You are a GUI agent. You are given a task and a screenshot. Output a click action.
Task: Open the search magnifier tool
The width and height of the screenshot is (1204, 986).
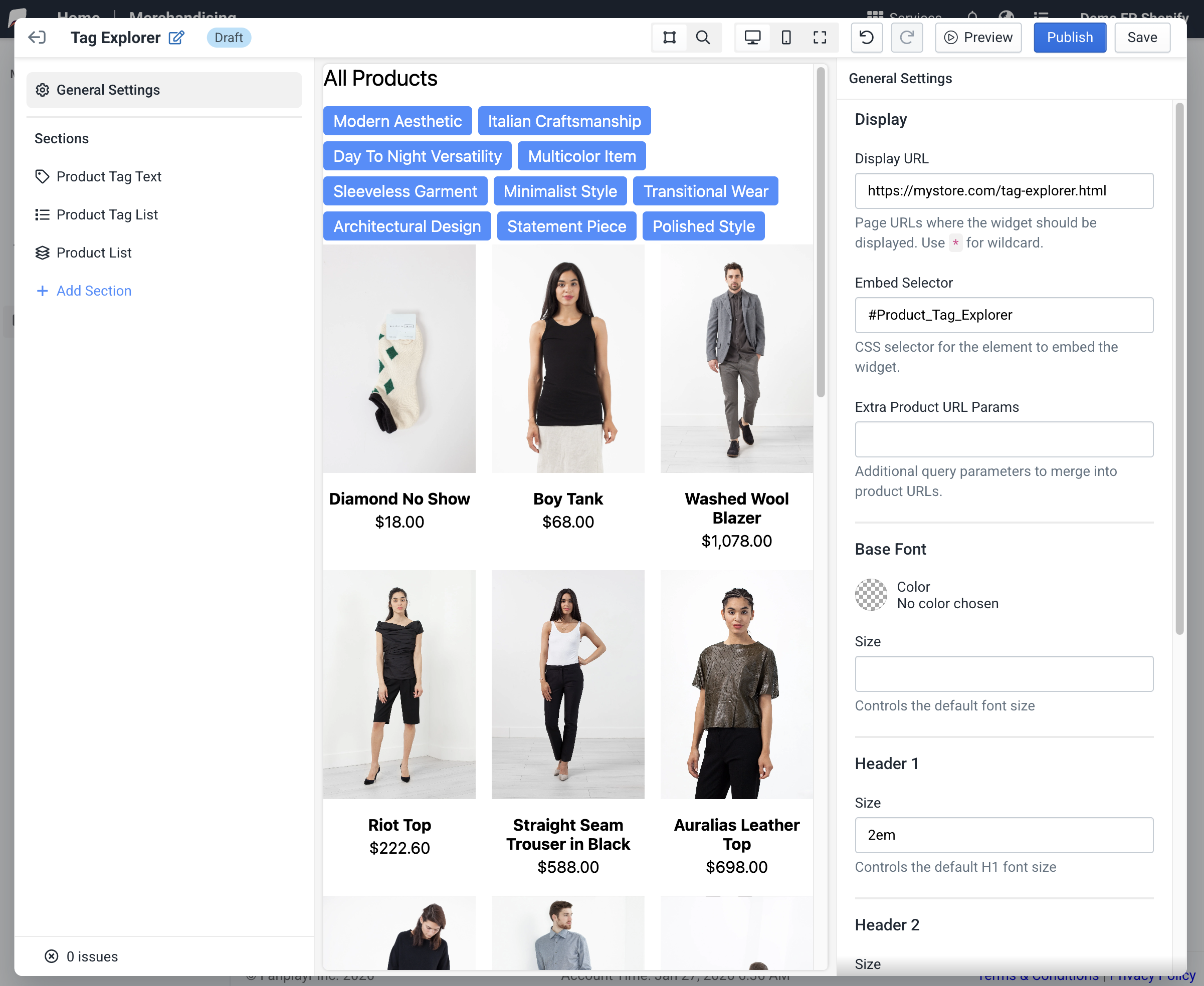click(703, 38)
